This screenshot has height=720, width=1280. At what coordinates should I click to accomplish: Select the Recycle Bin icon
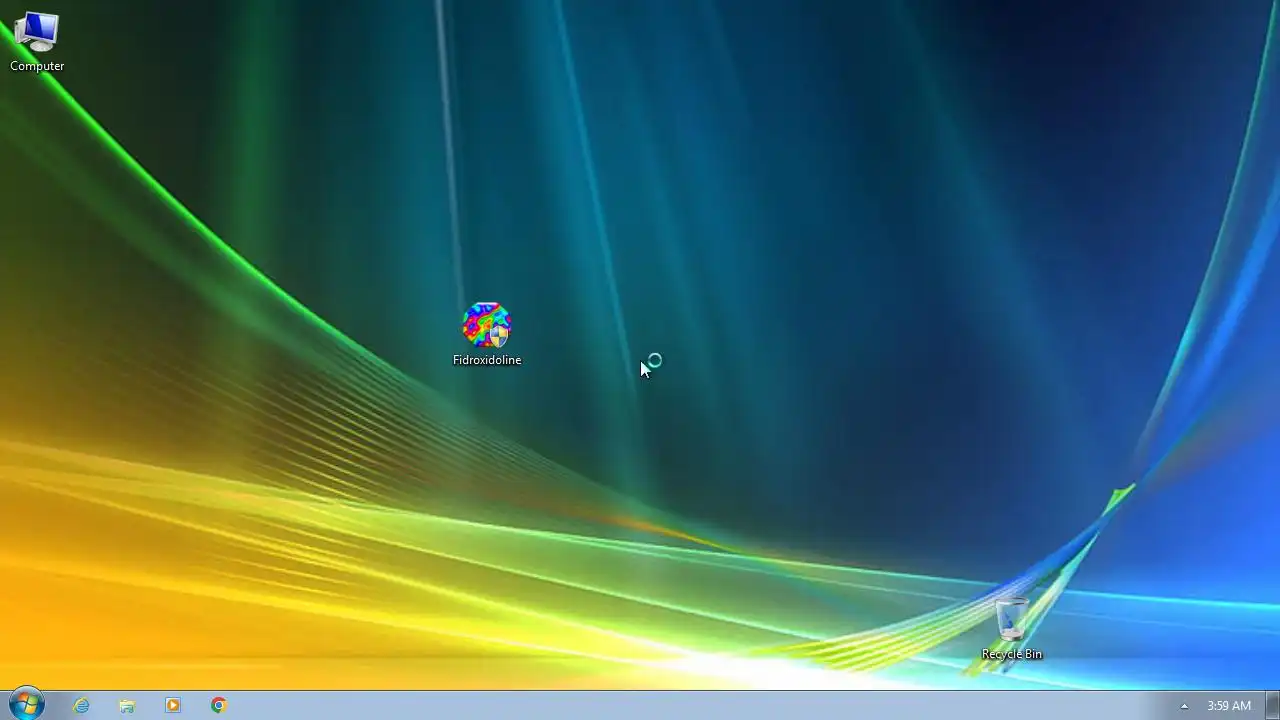pos(1011,629)
